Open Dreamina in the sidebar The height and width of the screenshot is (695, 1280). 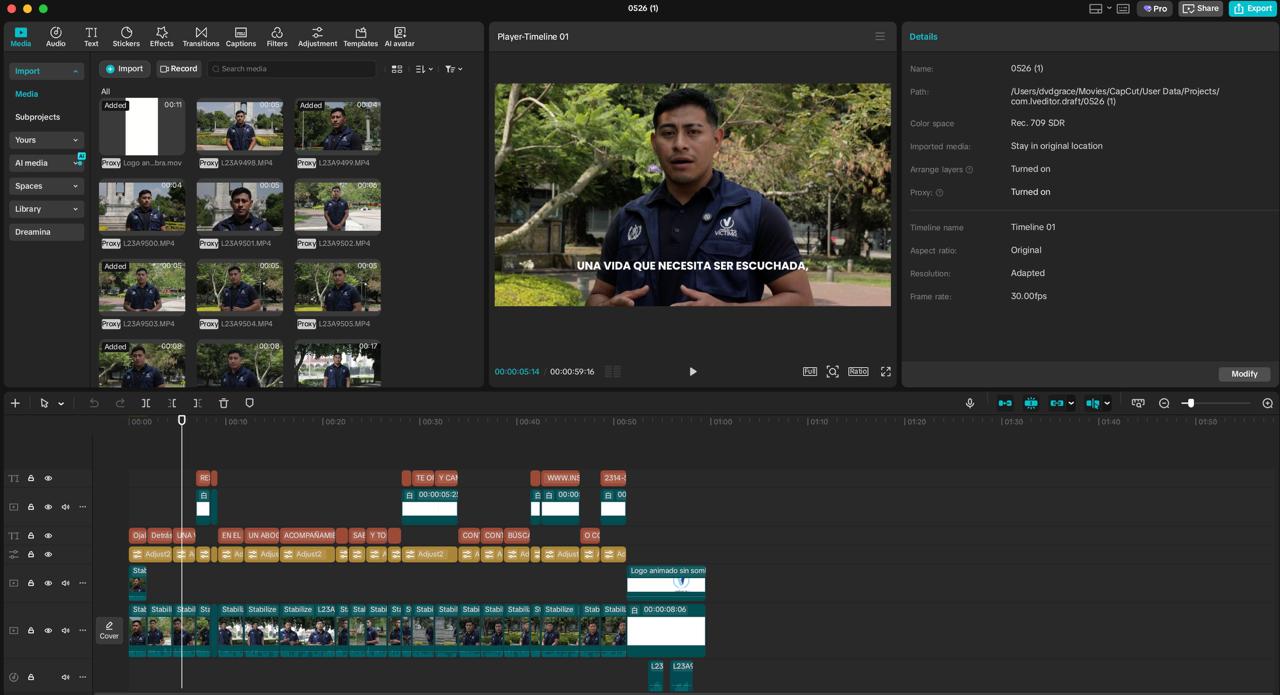coord(46,232)
